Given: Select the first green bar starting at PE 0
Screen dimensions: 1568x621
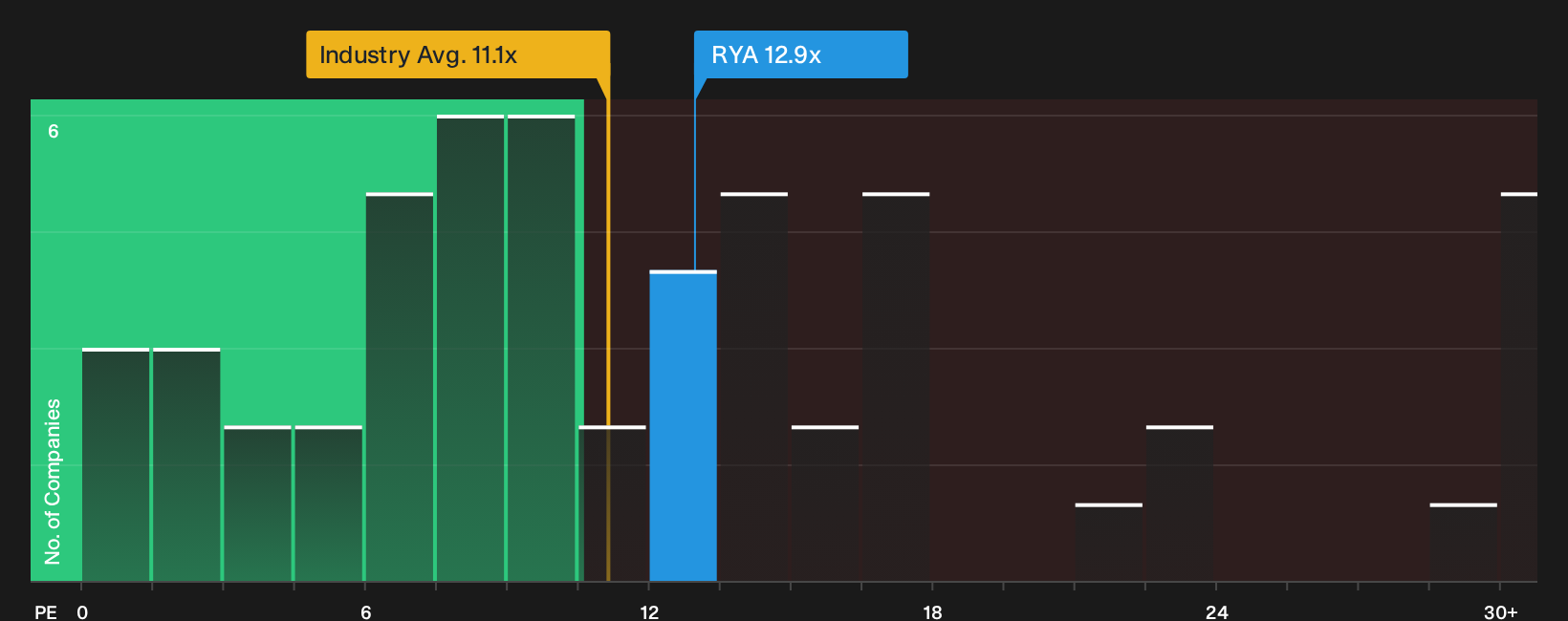Looking at the screenshot, I should [116, 465].
